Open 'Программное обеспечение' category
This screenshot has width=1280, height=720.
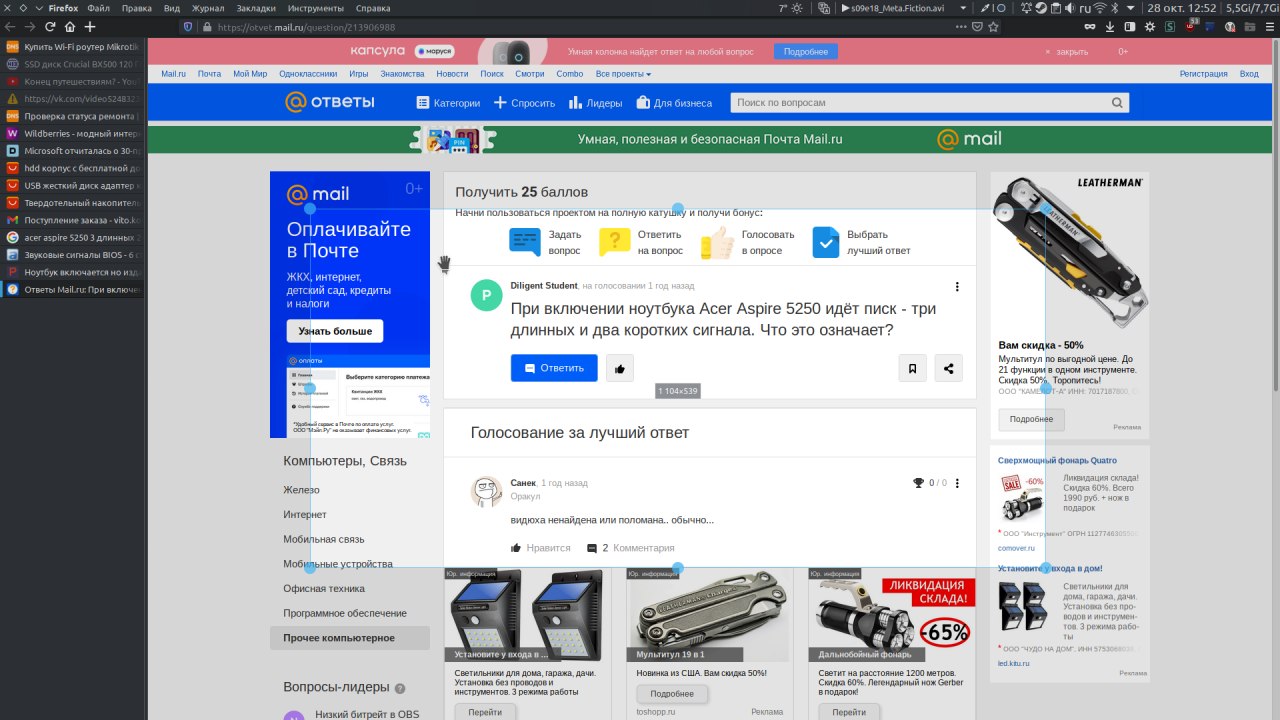[x=345, y=613]
